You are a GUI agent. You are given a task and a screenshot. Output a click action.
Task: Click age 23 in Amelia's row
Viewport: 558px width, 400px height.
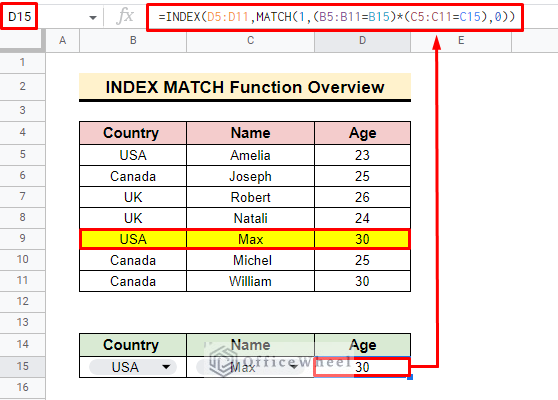tap(362, 155)
